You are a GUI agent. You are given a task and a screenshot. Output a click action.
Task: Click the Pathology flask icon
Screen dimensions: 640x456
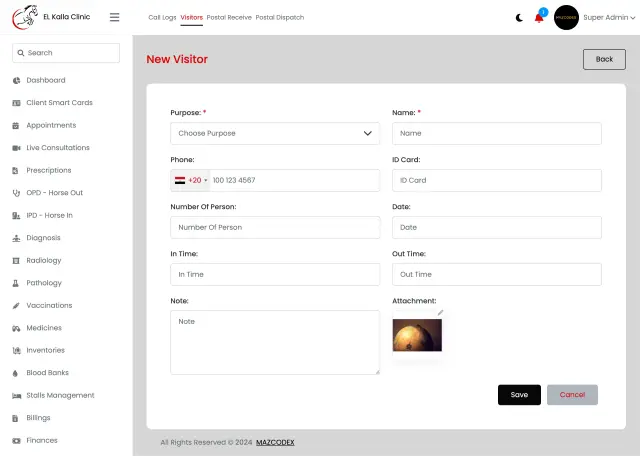tap(16, 283)
